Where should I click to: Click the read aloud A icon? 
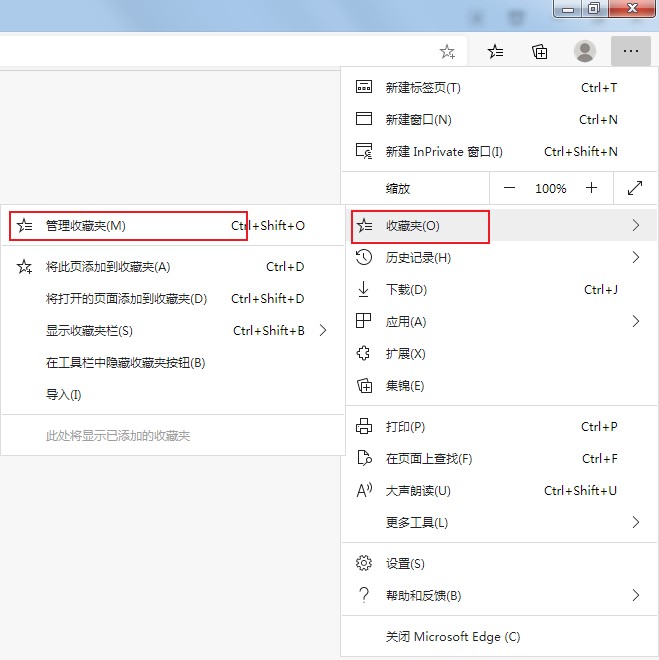tap(364, 490)
